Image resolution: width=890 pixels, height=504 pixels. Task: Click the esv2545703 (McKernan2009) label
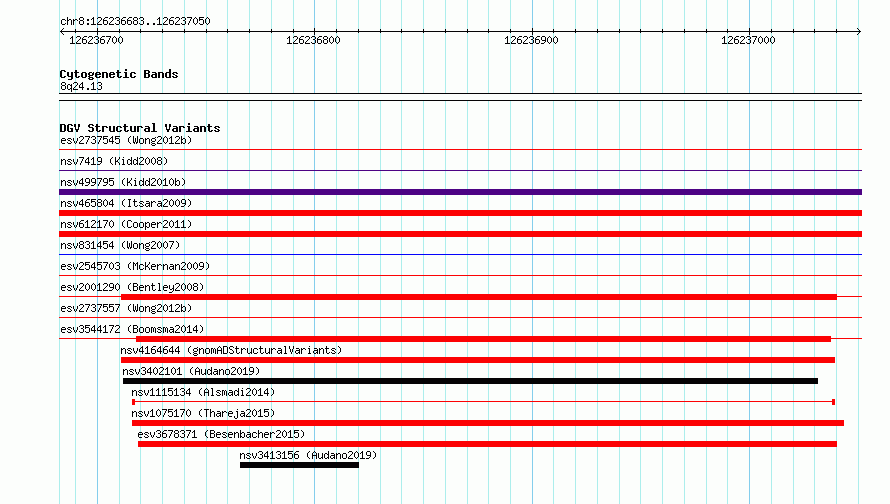point(135,266)
